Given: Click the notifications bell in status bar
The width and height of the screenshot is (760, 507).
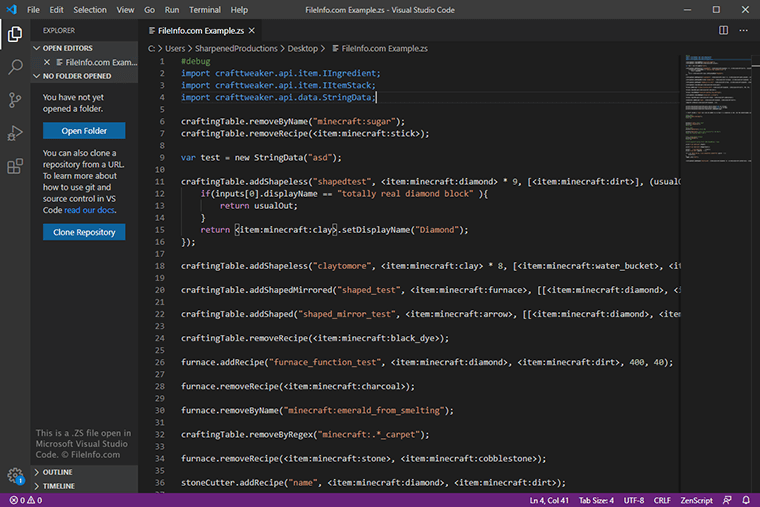Looking at the screenshot, I should click(745, 499).
